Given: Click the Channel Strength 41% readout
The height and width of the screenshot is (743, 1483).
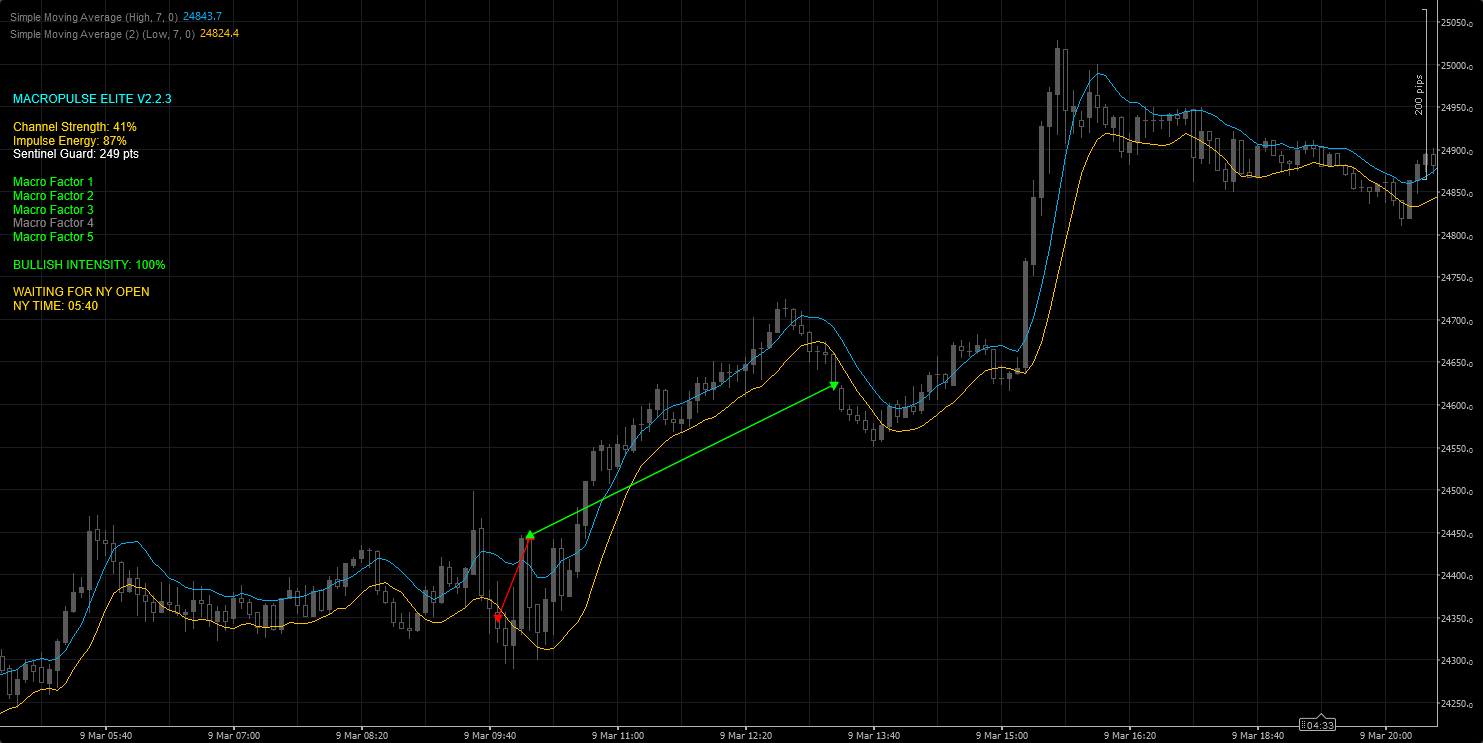Looking at the screenshot, I should click(75, 127).
